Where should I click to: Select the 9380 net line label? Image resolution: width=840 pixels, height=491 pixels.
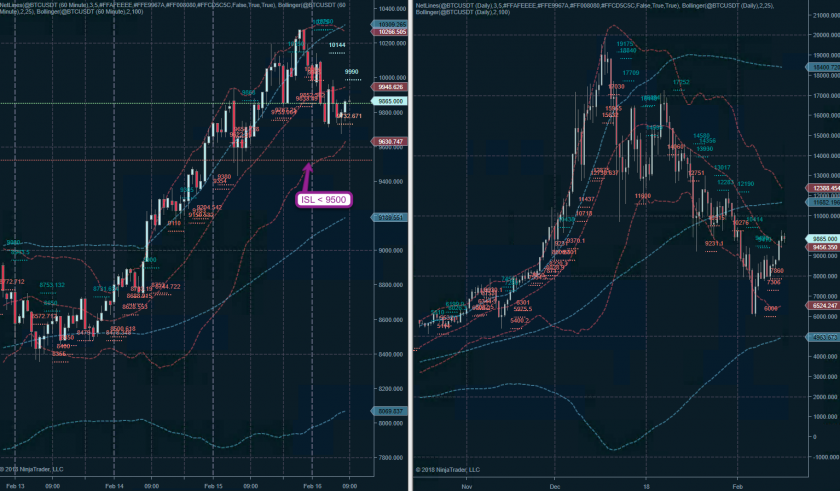[224, 177]
